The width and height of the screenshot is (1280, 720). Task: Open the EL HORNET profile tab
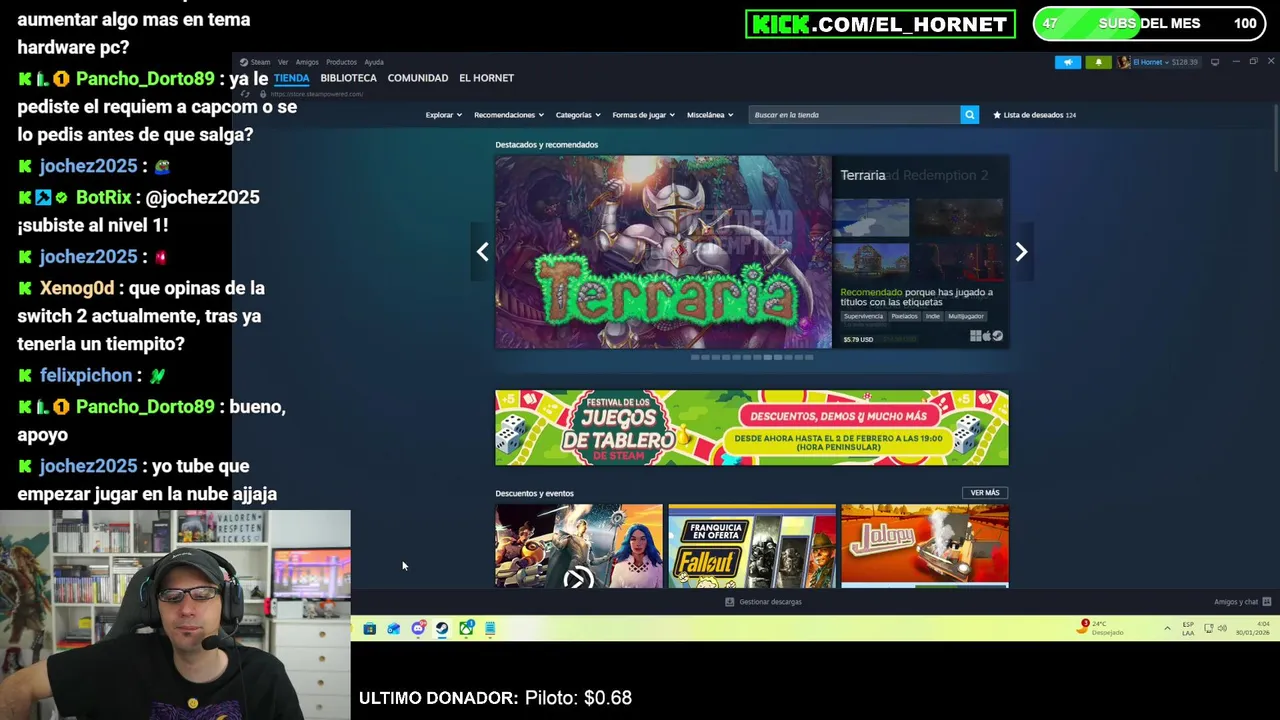[x=486, y=78]
